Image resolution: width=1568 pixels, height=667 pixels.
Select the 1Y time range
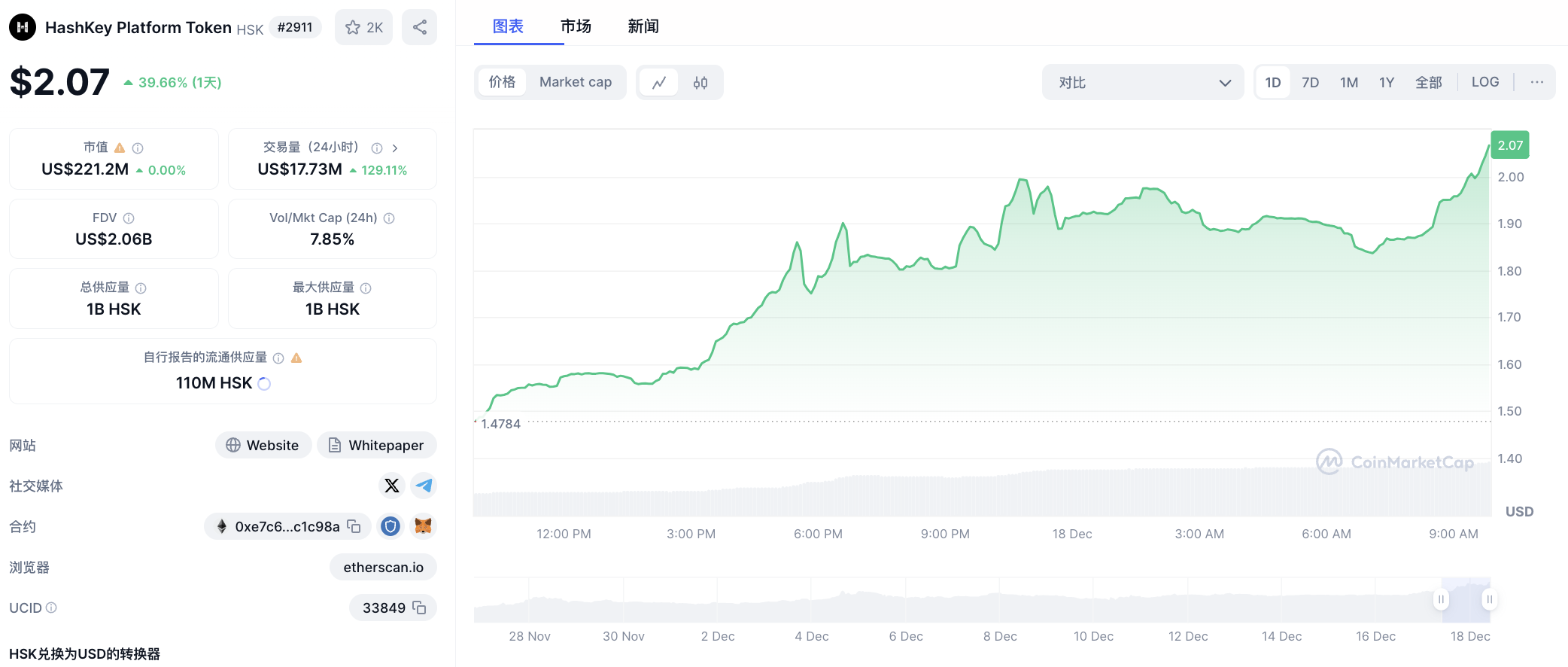[1387, 82]
